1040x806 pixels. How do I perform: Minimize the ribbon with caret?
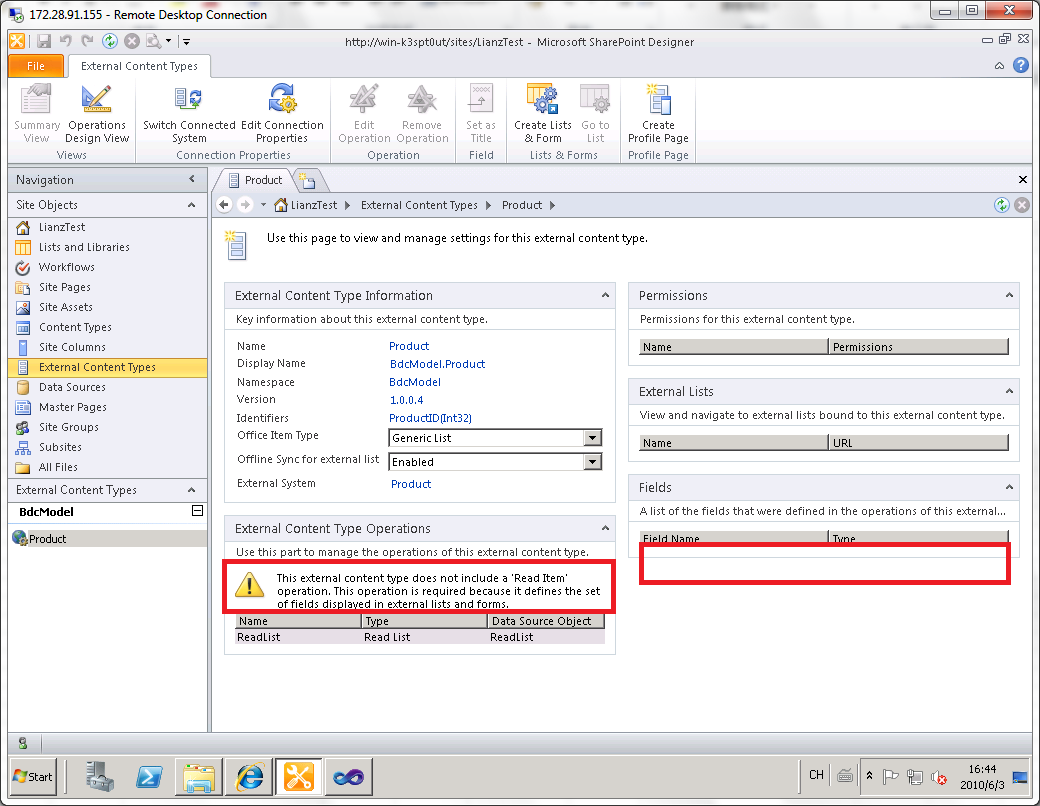999,66
